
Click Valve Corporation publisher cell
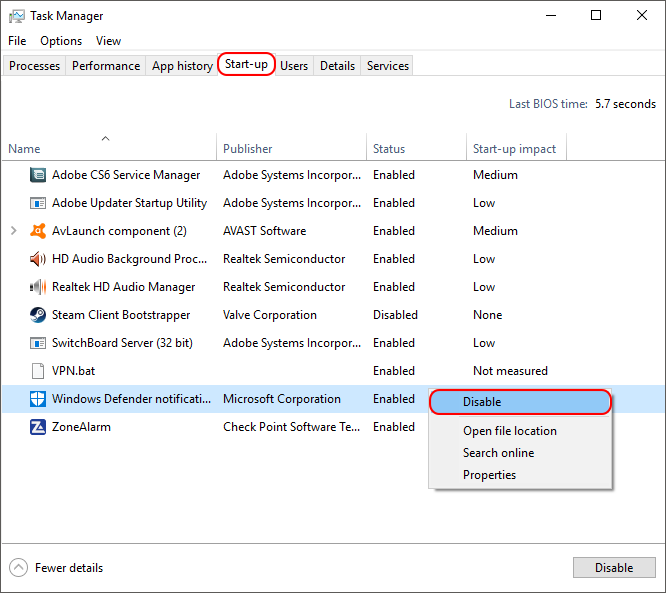(270, 315)
